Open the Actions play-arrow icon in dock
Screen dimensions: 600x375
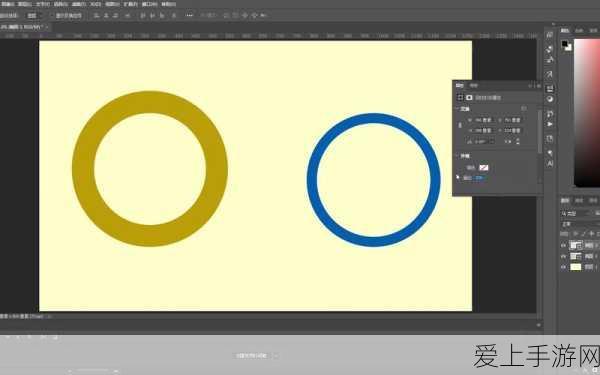[x=550, y=124]
